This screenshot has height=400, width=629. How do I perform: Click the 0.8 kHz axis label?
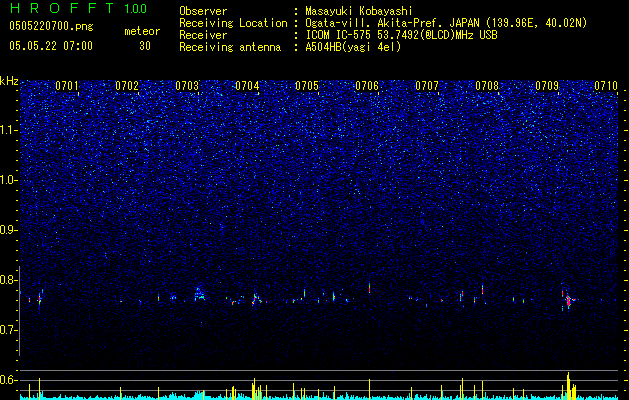click(x=9, y=280)
